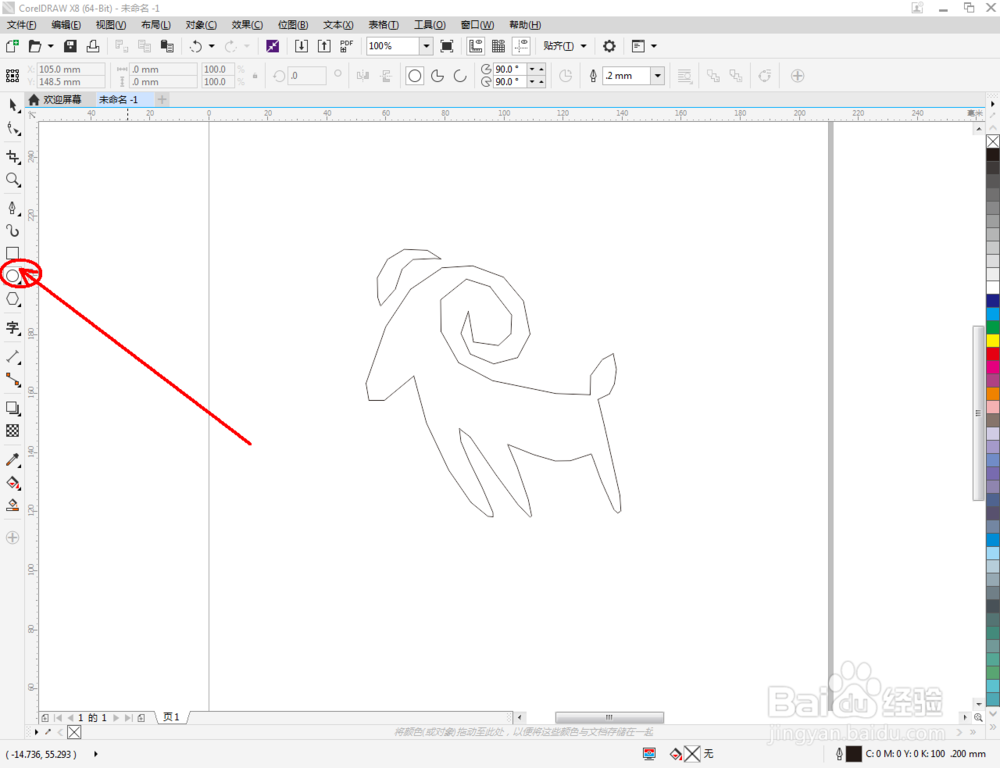Click the Import icon
The width and height of the screenshot is (1000, 768).
point(302,46)
